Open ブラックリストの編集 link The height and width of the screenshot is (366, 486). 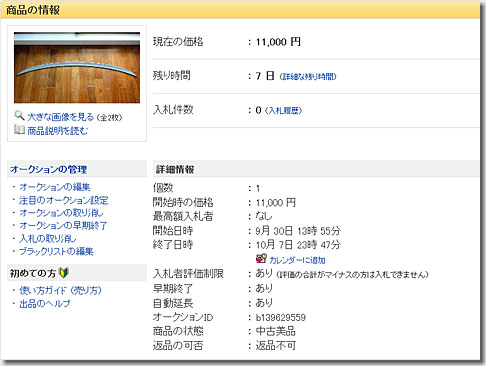coord(56,251)
